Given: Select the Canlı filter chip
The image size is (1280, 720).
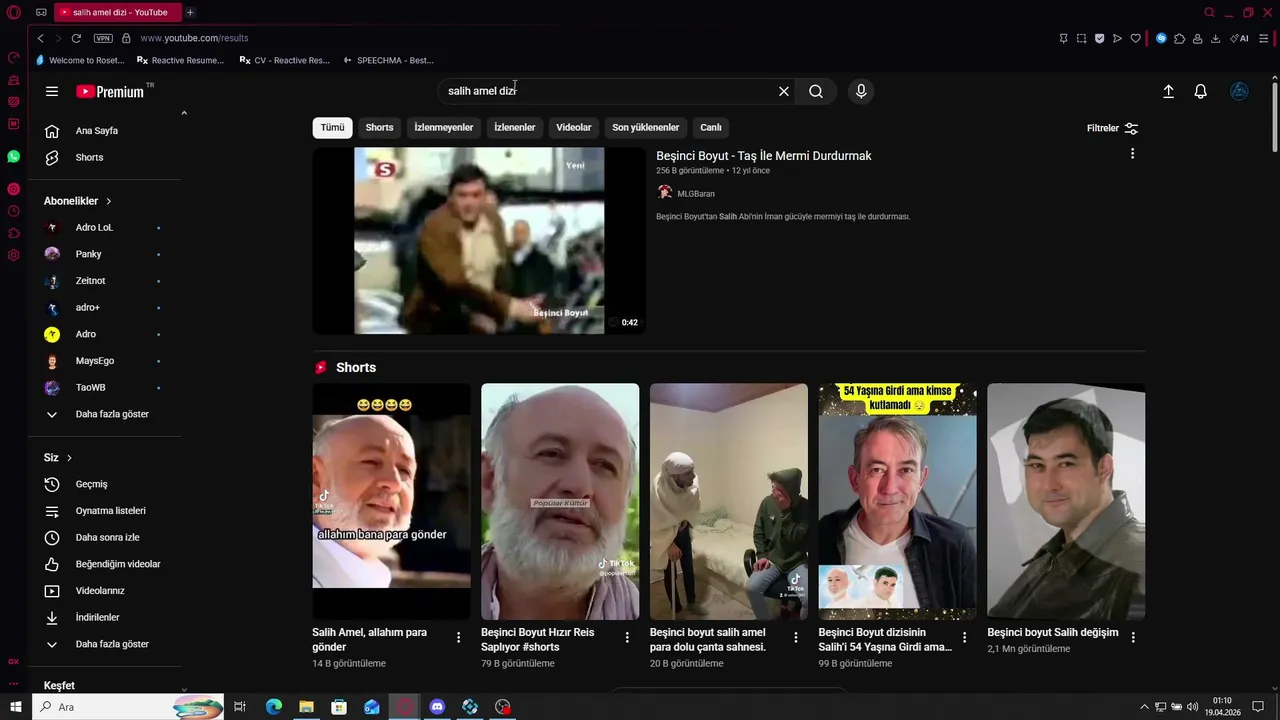Looking at the screenshot, I should tap(711, 128).
